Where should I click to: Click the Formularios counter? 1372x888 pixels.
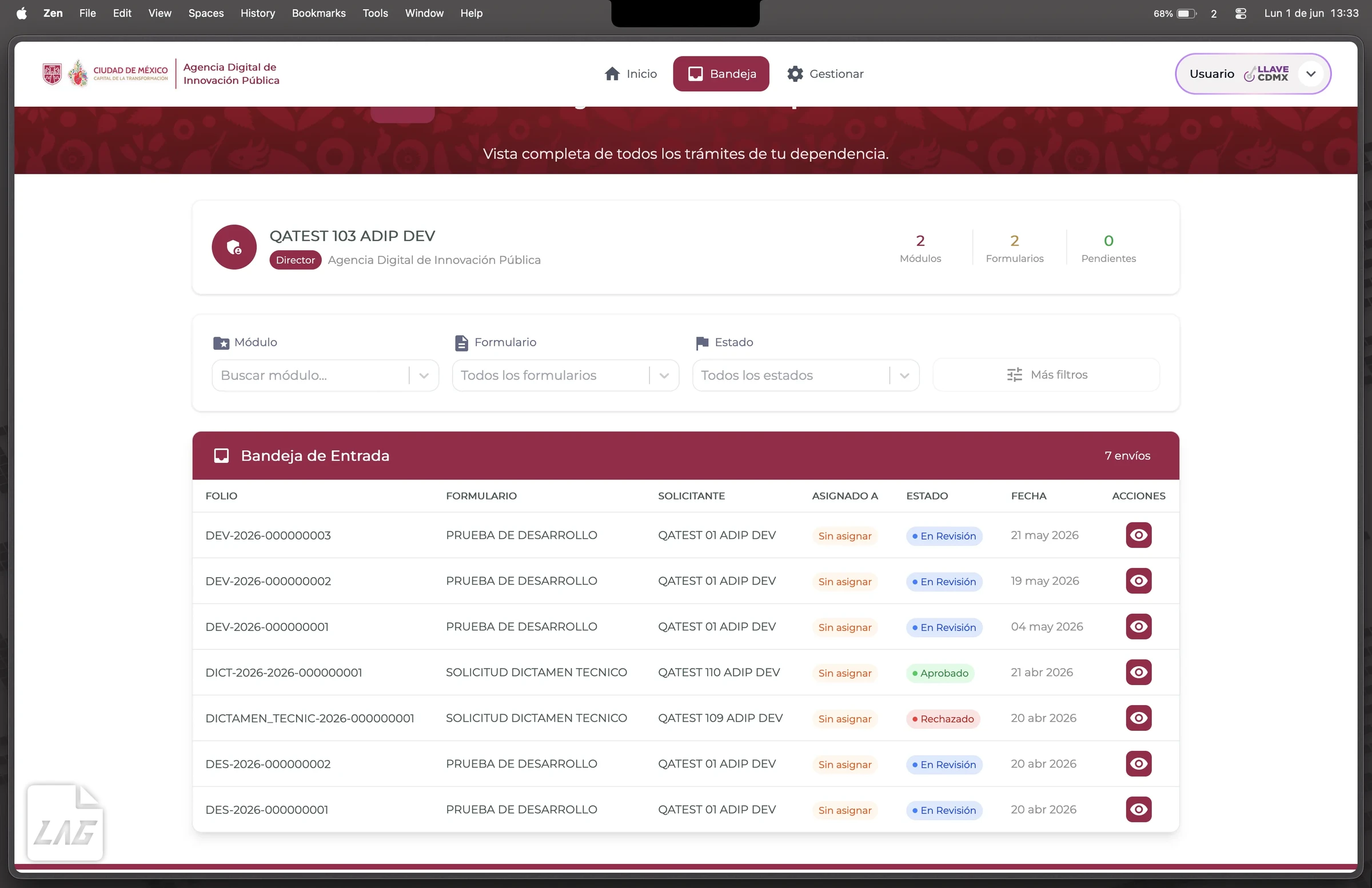point(1014,248)
